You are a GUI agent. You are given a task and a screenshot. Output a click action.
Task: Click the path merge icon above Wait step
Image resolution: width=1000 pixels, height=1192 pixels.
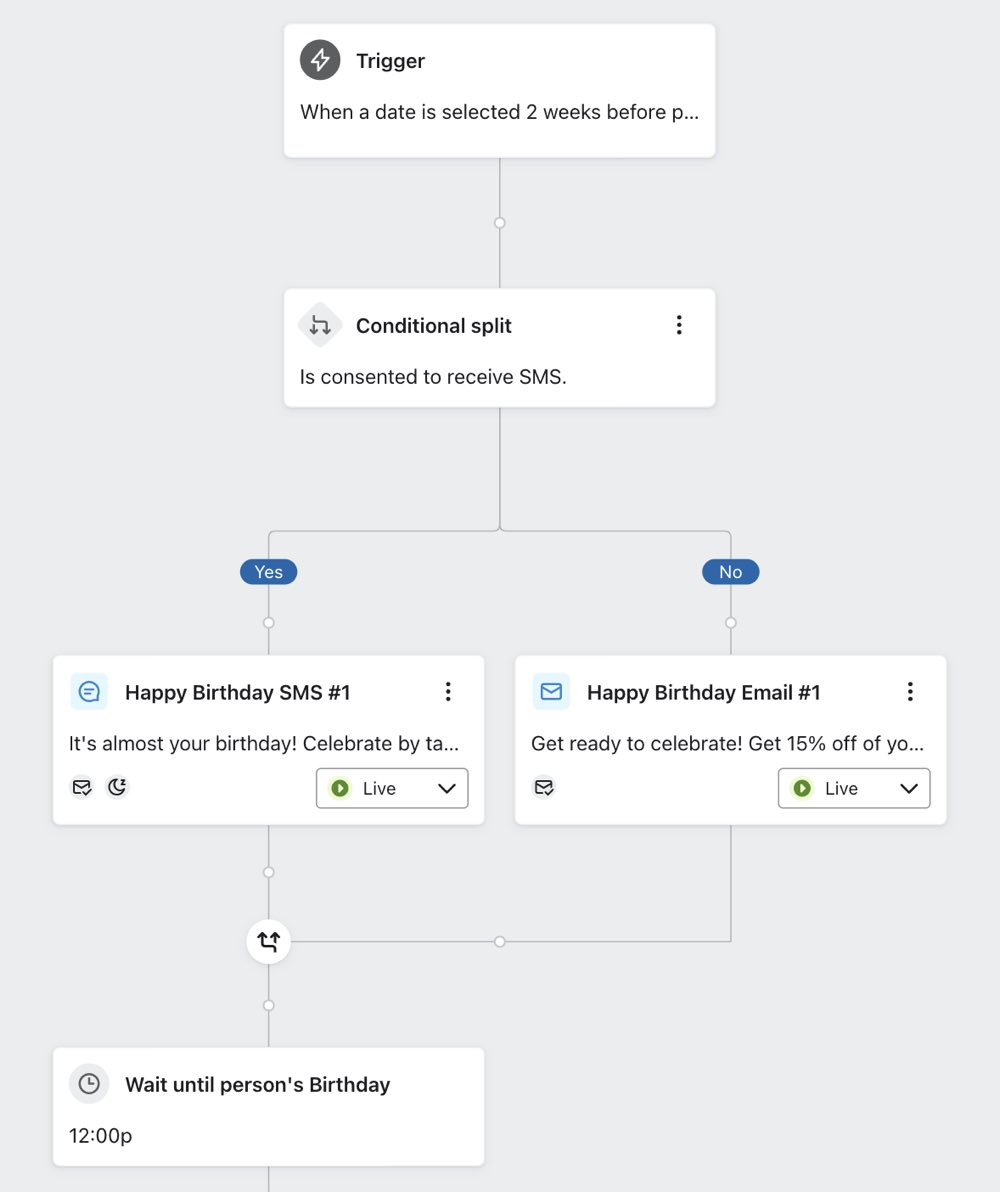pos(268,941)
